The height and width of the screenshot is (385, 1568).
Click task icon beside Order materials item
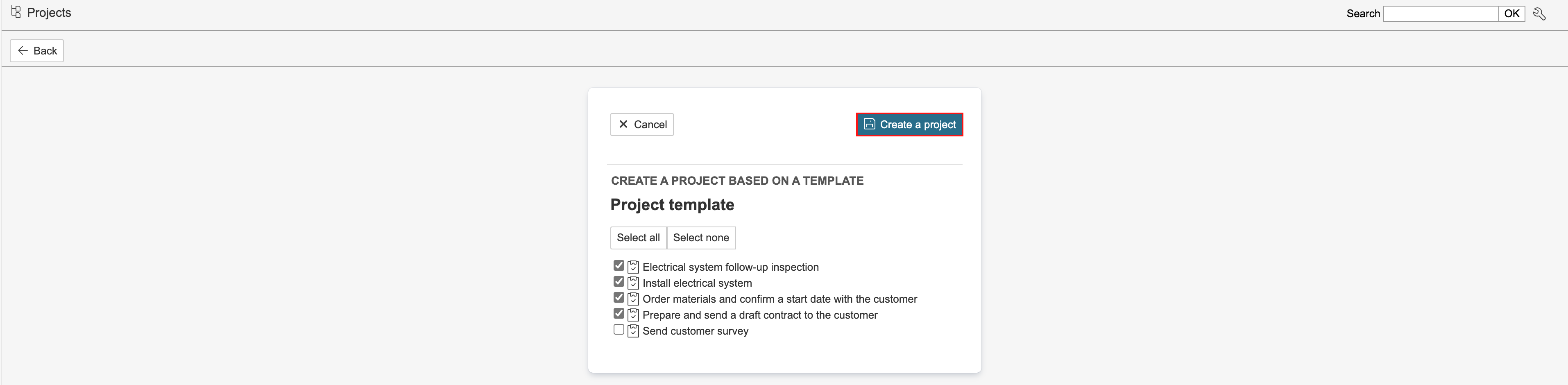point(633,299)
